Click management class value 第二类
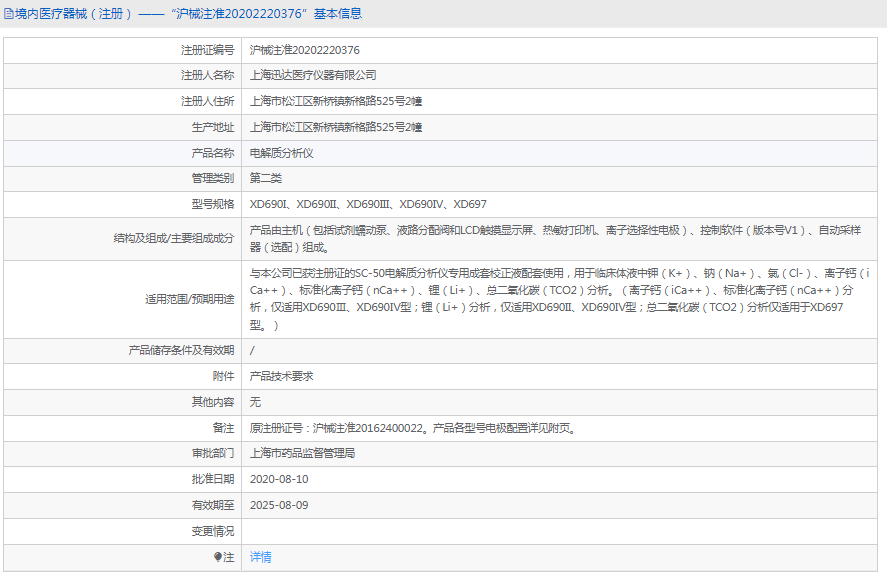This screenshot has height=575, width=887. click(x=265, y=178)
